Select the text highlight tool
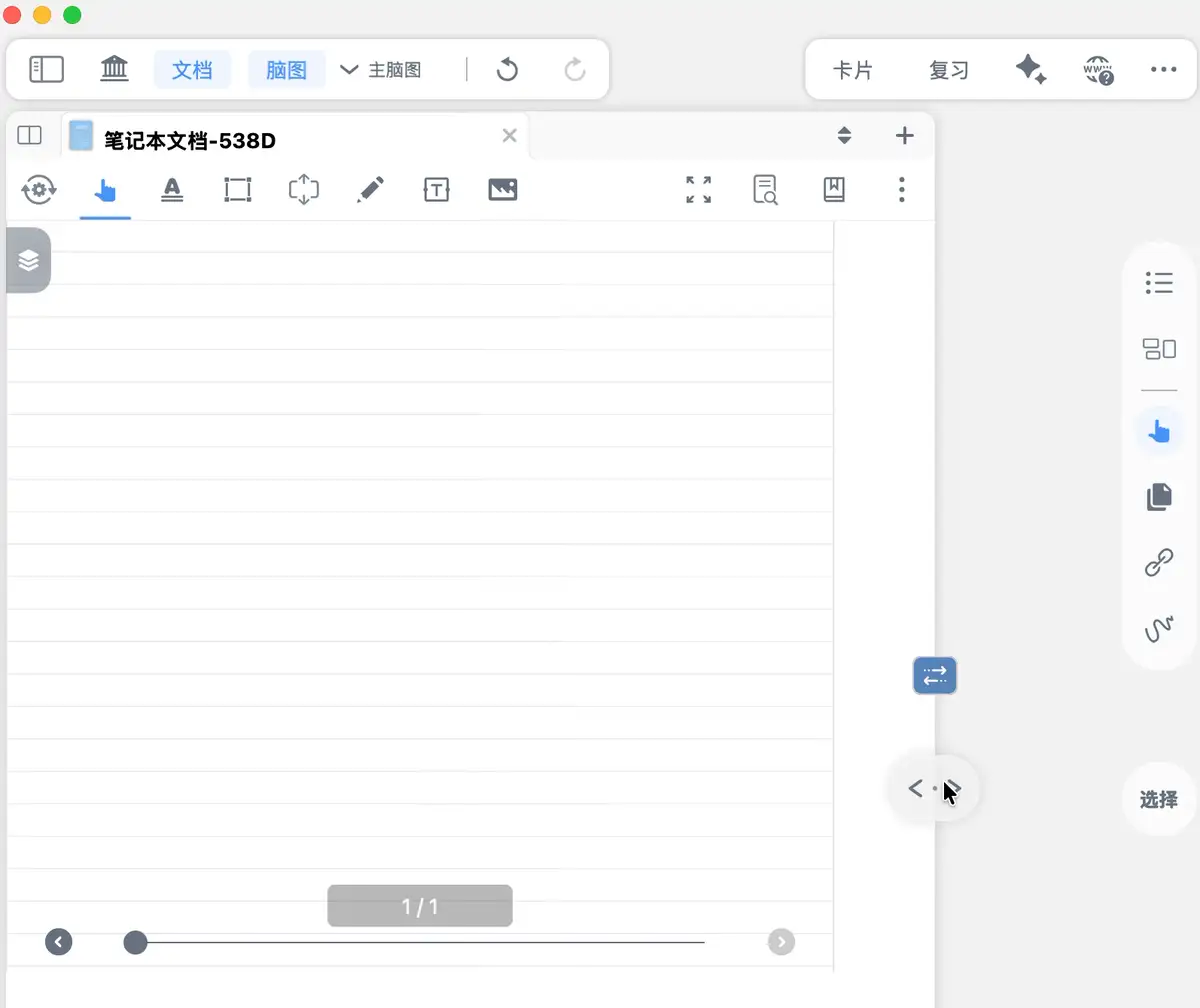The height and width of the screenshot is (1008, 1200). (x=172, y=189)
